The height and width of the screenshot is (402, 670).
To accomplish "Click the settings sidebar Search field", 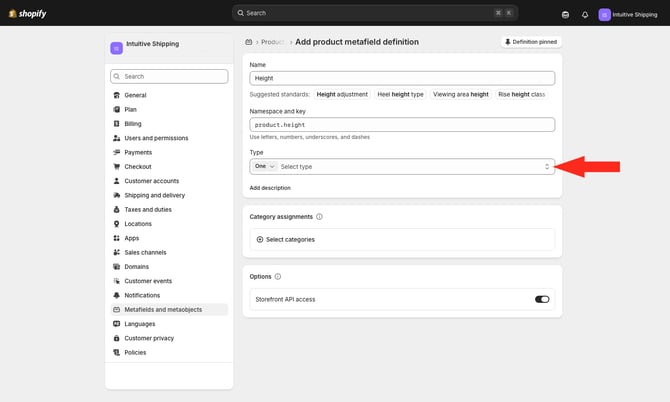I will coord(169,76).
